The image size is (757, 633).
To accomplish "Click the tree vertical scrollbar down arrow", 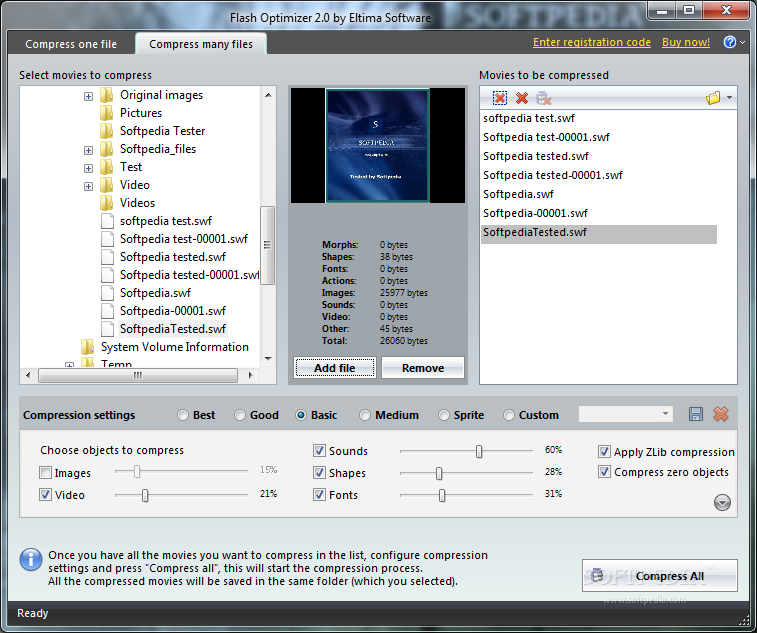I will 268,359.
